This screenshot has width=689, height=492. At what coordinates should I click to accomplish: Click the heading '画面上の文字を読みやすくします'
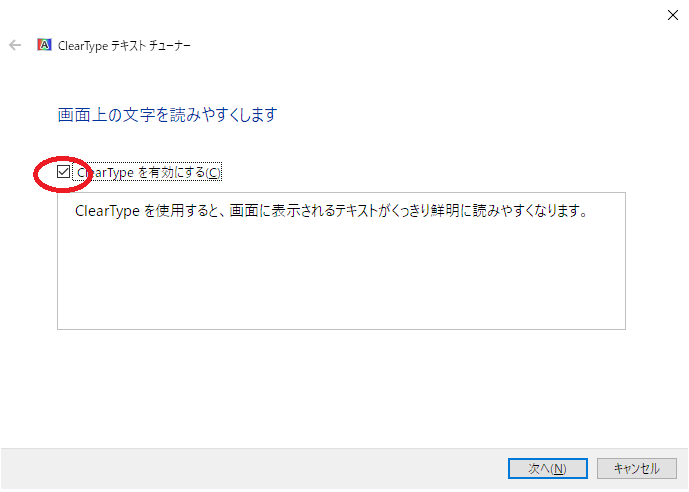pos(167,115)
